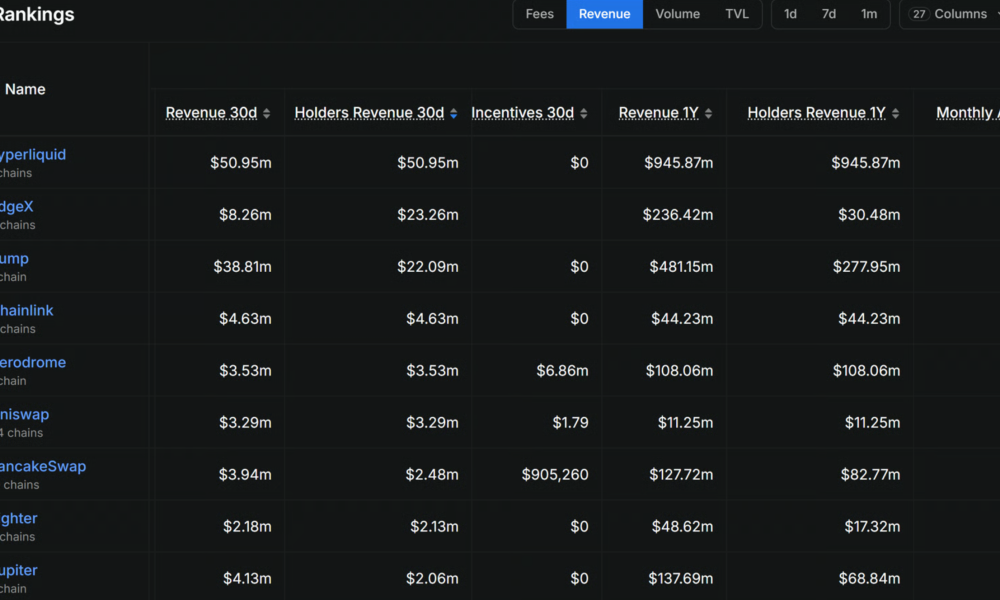Sort by Revenue 1Y column header
Image resolution: width=1000 pixels, height=600 pixels.
(659, 113)
